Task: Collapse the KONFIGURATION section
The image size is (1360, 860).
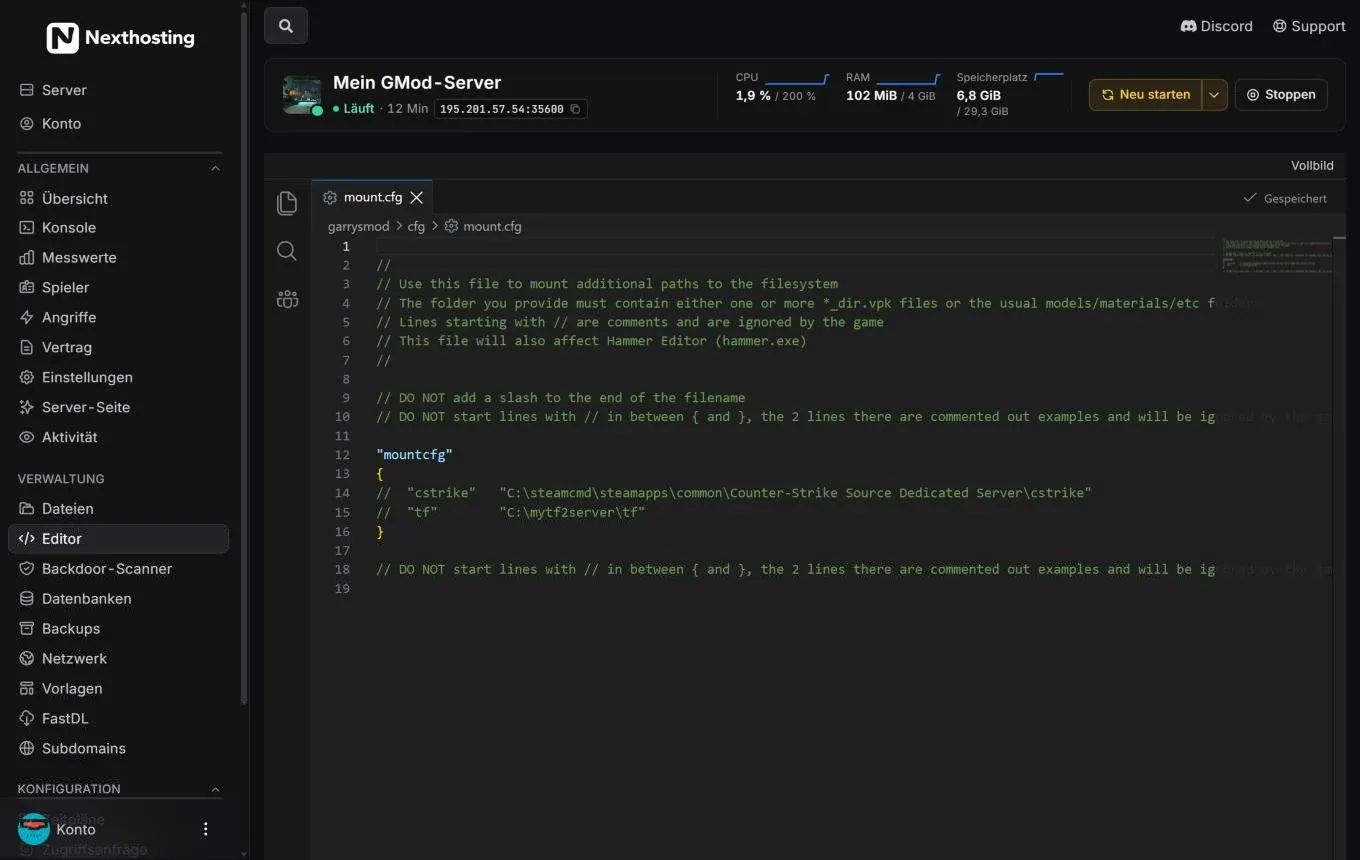Action: pyautogui.click(x=215, y=789)
